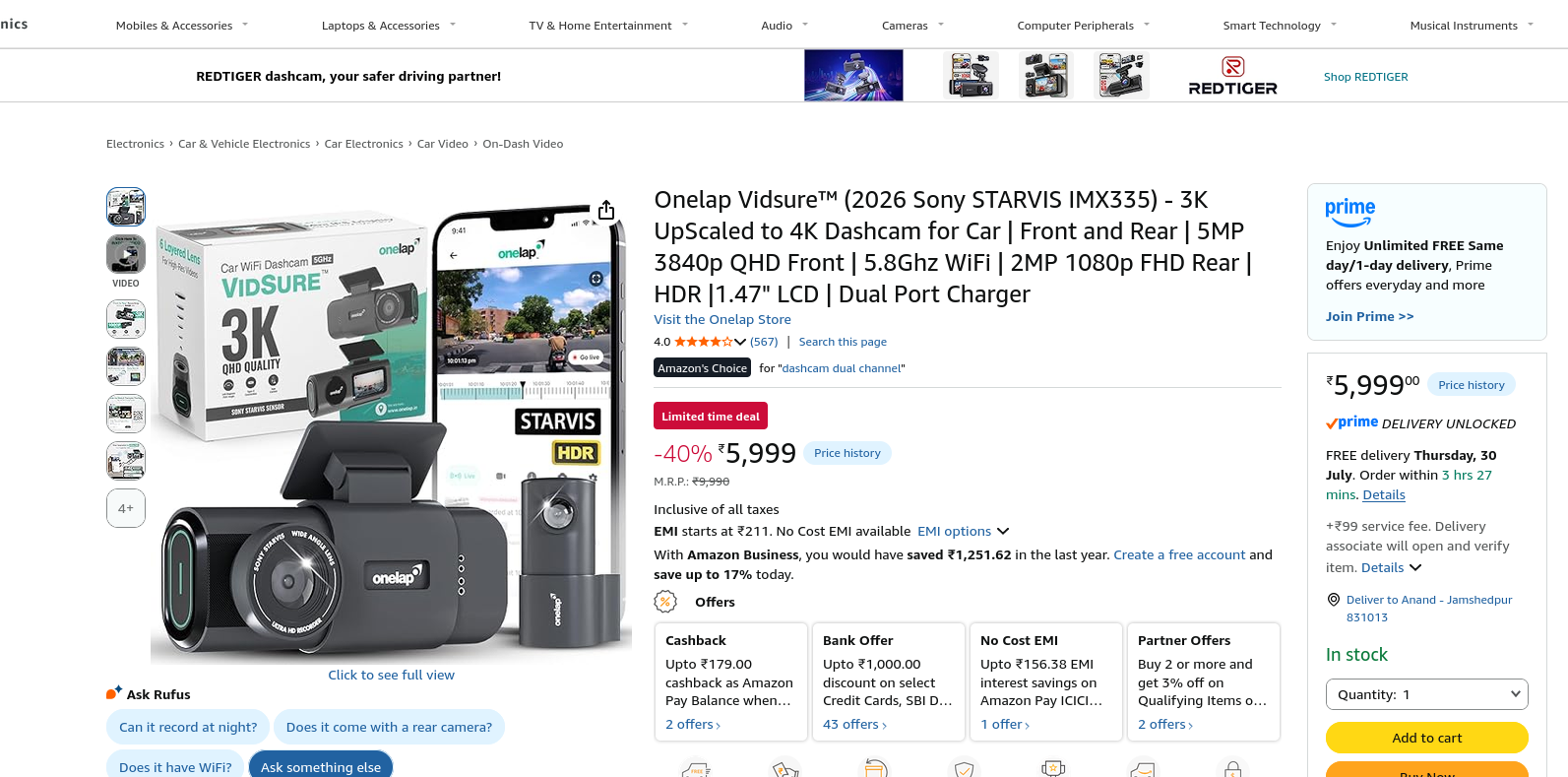Click Add to cart button
This screenshot has width=1568, height=777.
(1426, 738)
